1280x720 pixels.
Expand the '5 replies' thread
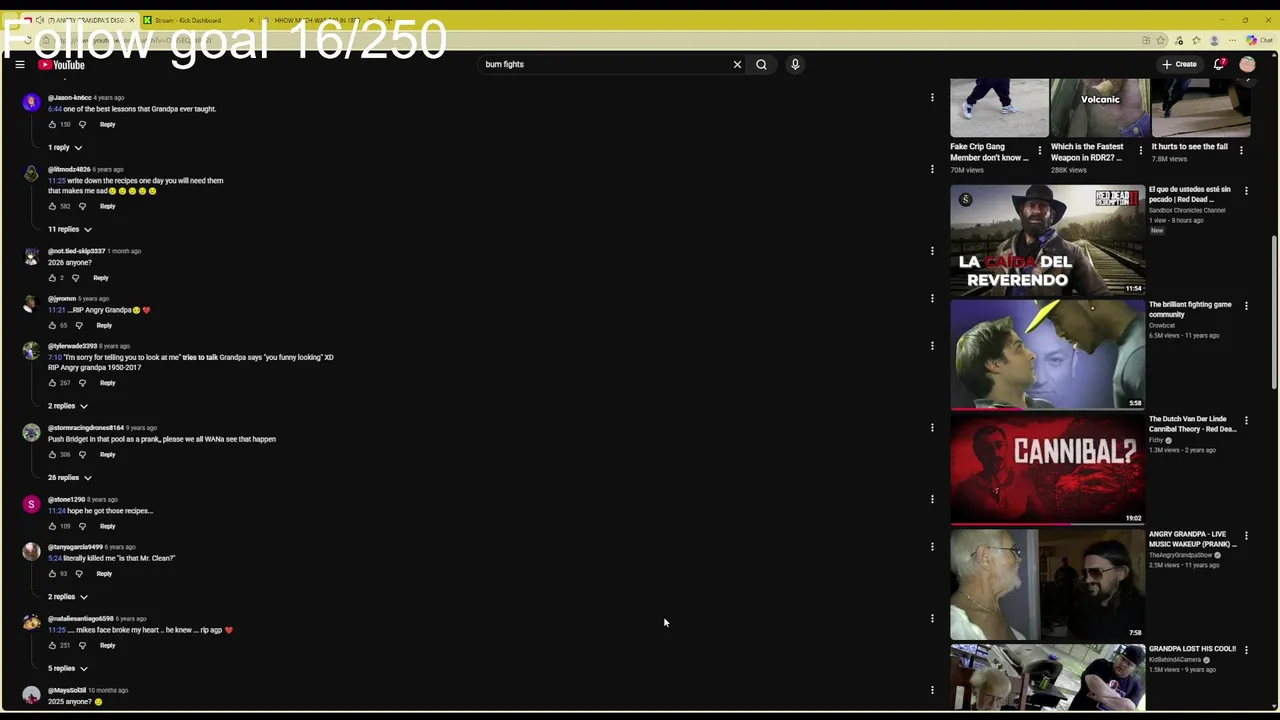point(67,668)
